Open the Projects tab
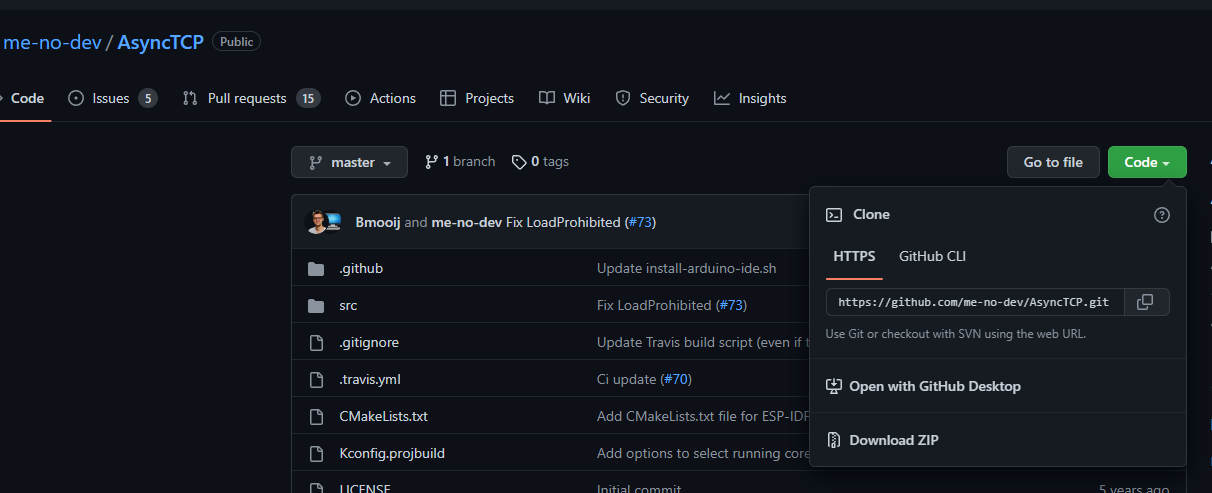The image size is (1212, 493). [477, 98]
